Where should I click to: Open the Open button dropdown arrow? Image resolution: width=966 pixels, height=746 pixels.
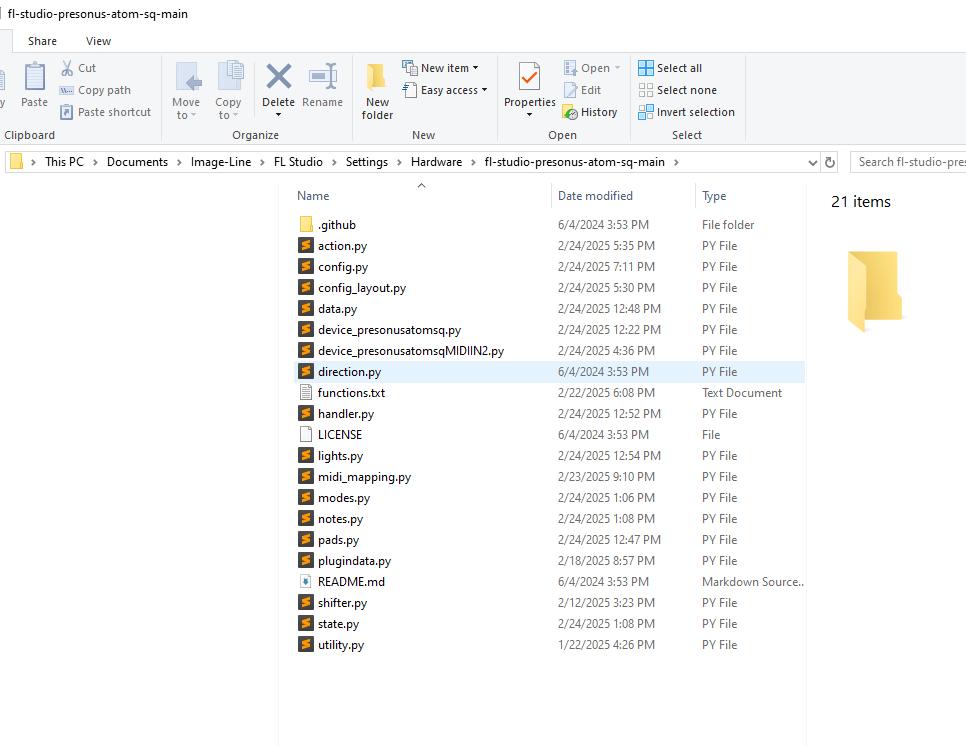(617, 68)
